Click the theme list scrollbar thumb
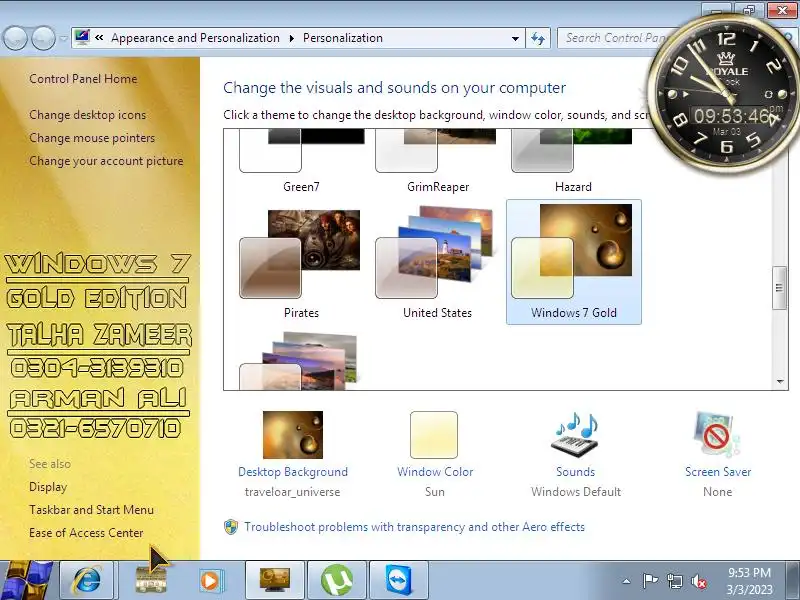 click(x=779, y=288)
